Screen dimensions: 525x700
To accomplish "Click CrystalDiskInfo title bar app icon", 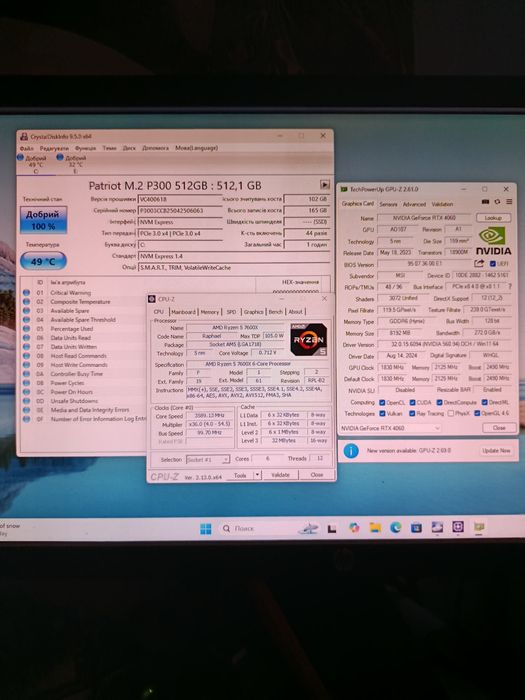I will (24, 136).
